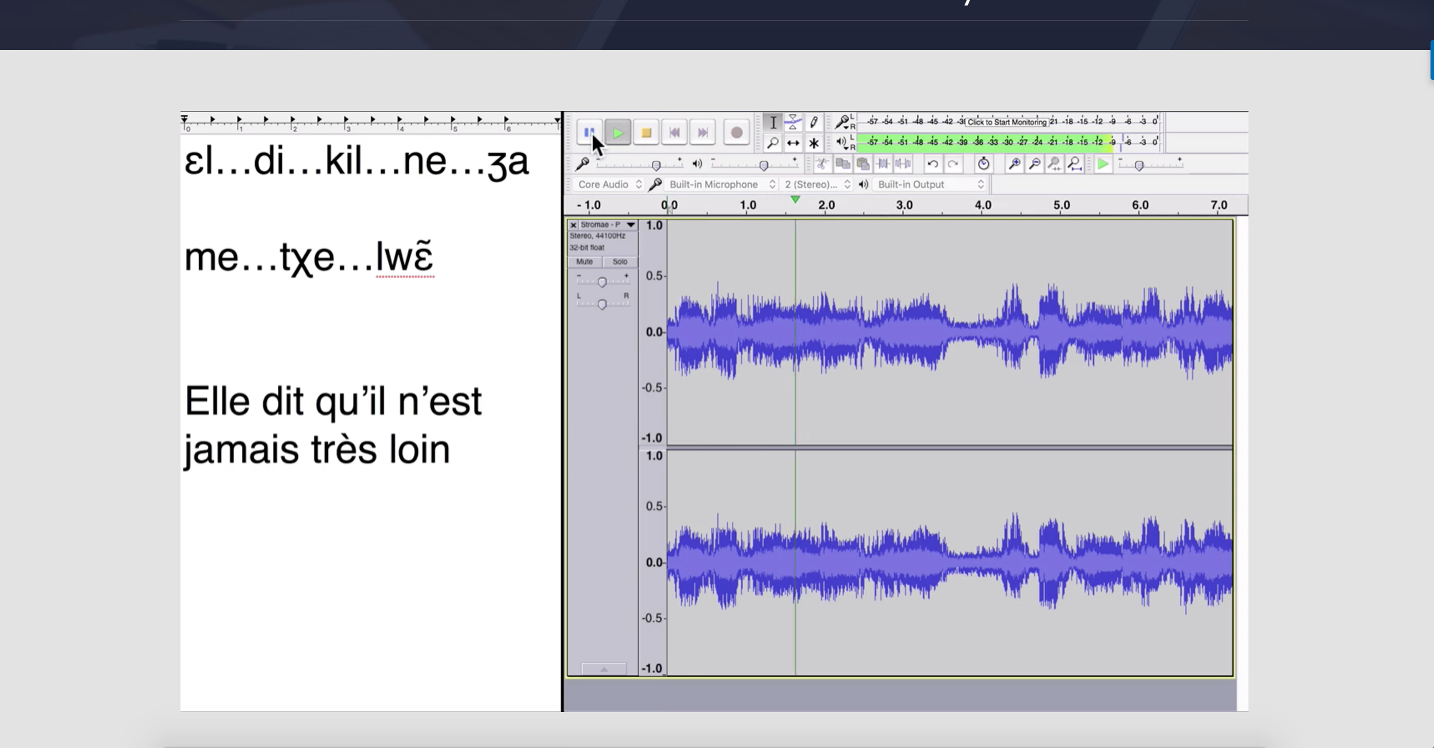1434x748 pixels.
Task: Click the Fit Project zoom icon
Action: 1074,164
